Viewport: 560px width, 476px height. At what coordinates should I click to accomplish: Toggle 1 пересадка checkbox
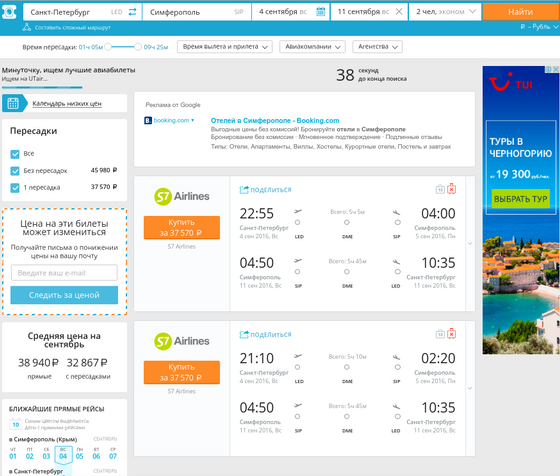click(x=15, y=188)
